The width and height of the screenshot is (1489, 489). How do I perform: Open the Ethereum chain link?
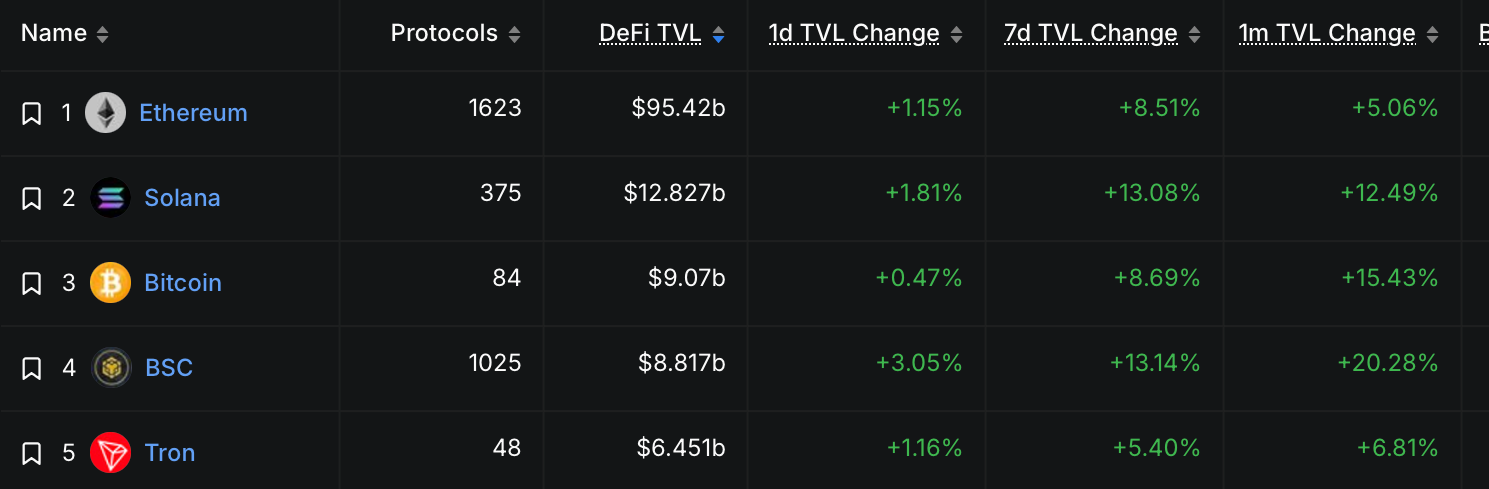(x=193, y=113)
